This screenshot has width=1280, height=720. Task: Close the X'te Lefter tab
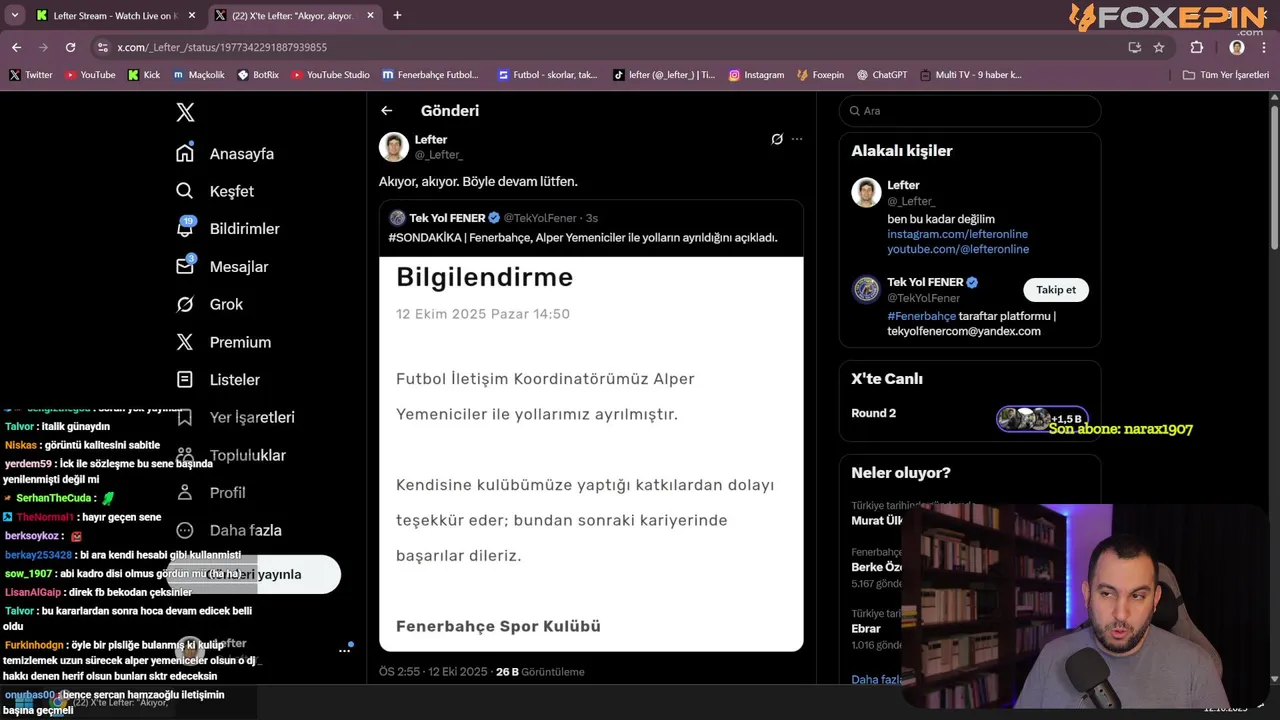(370, 15)
